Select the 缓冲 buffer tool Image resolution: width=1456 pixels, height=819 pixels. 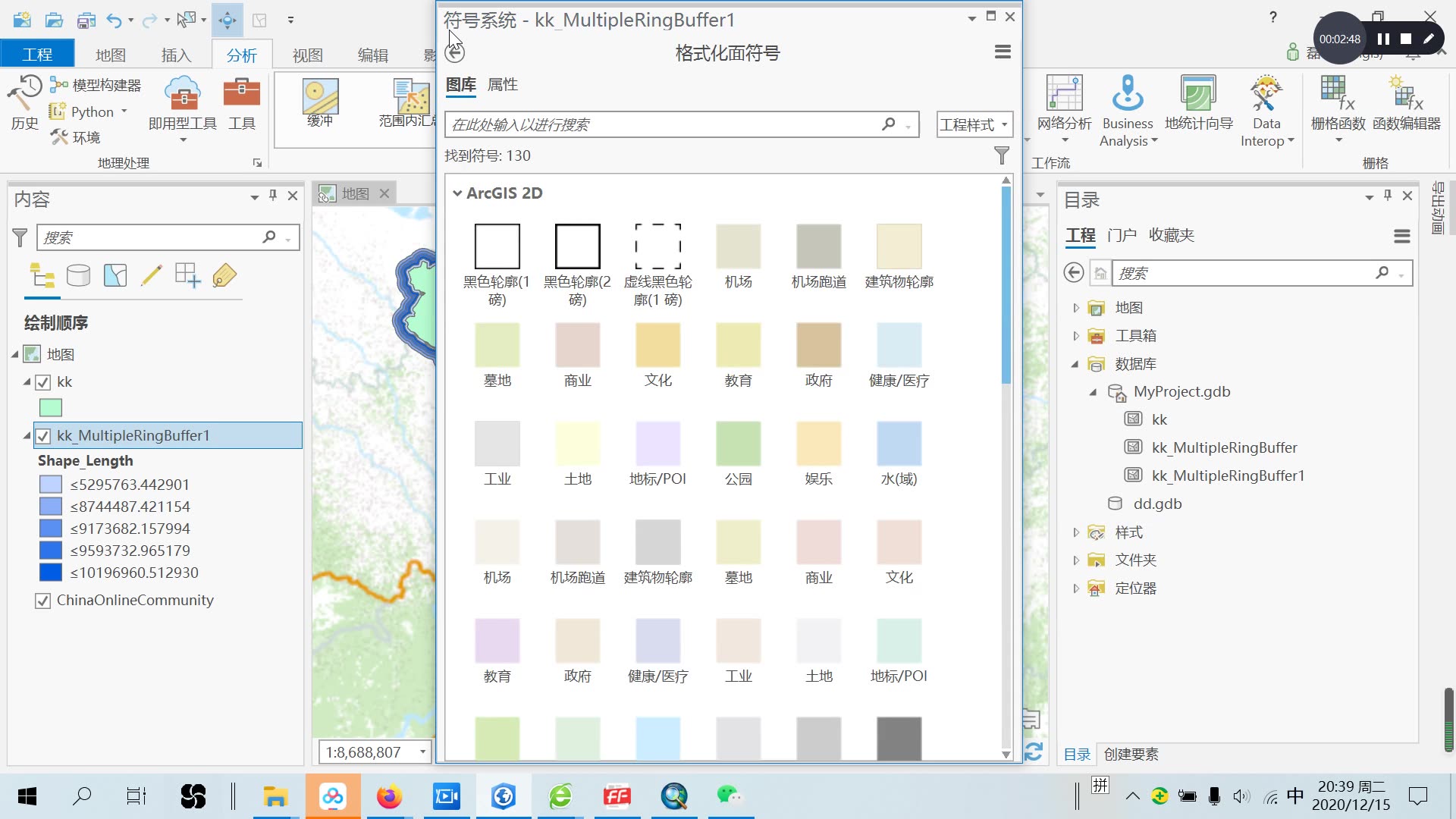click(x=319, y=102)
